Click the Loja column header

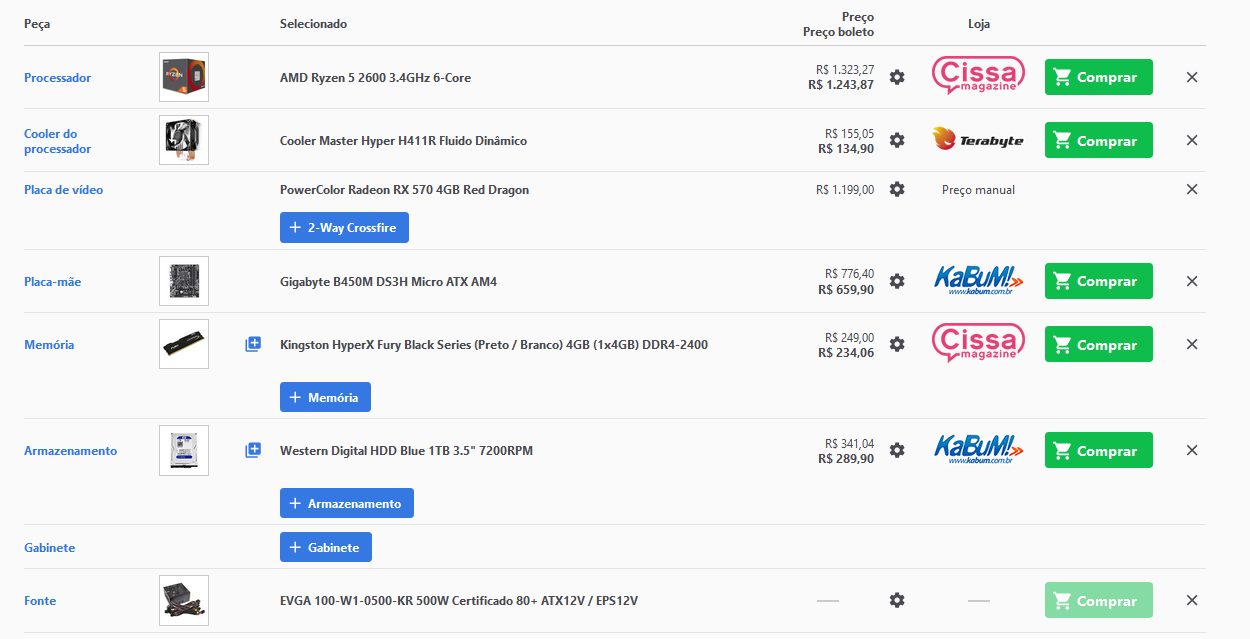click(979, 24)
